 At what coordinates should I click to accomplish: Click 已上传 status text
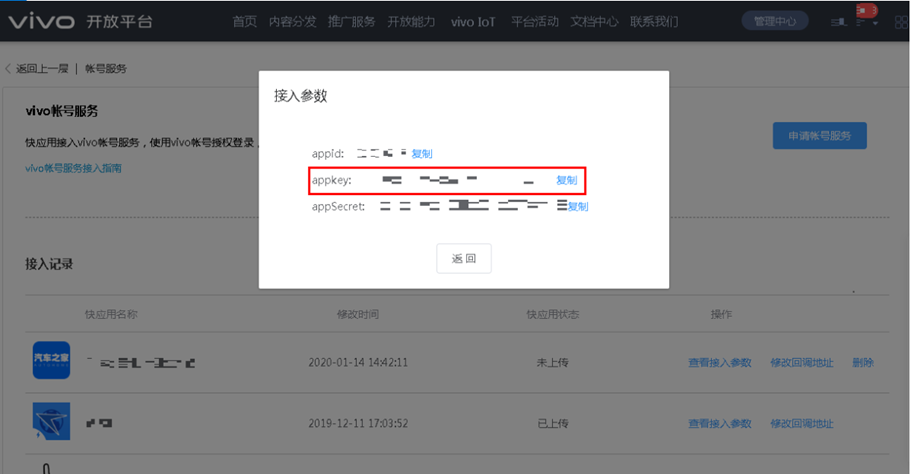point(553,423)
